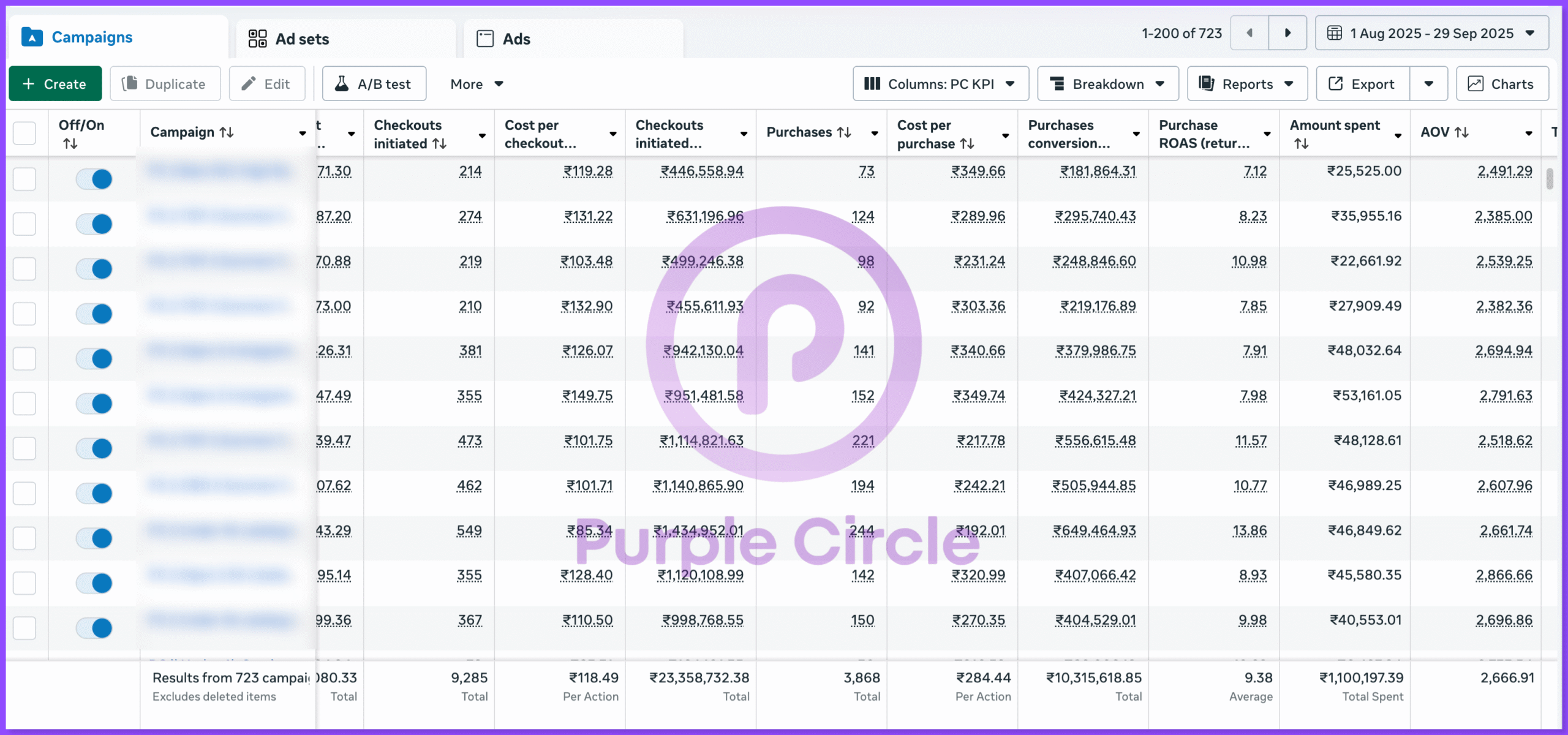Open the Charts button
Image resolution: width=1568 pixels, height=735 pixels.
[x=1502, y=84]
